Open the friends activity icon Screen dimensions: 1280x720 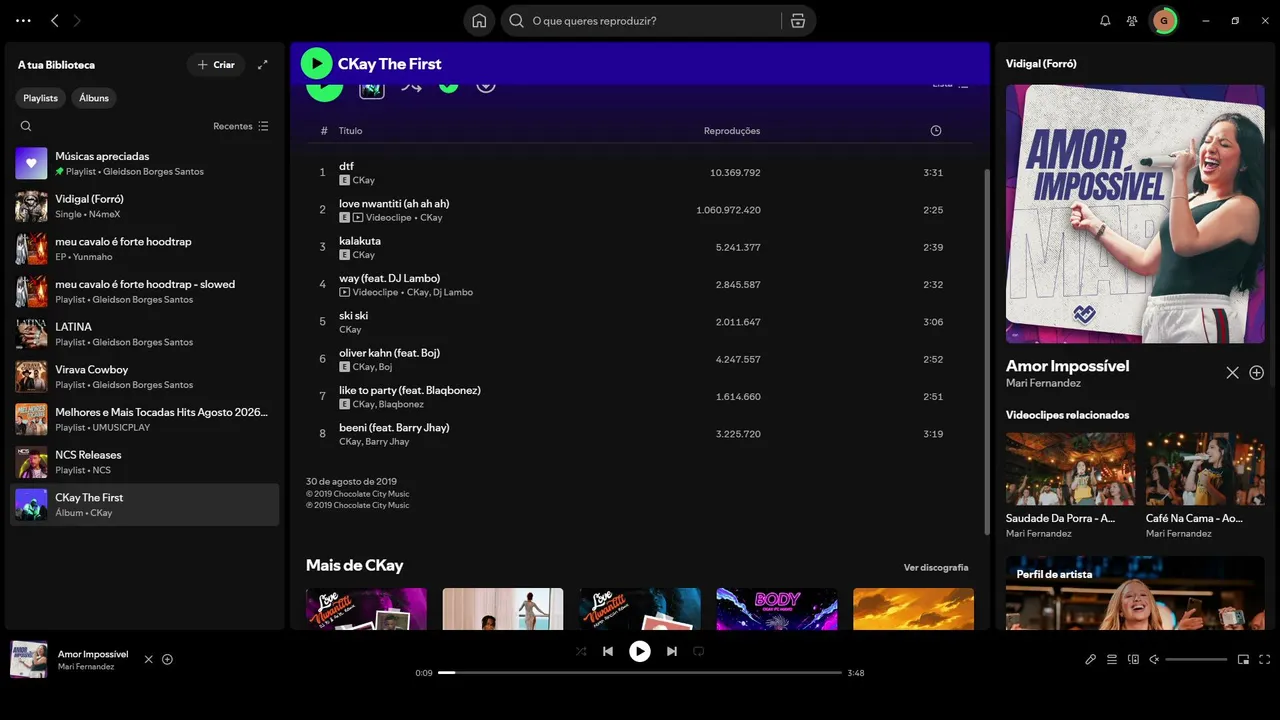coord(1132,21)
